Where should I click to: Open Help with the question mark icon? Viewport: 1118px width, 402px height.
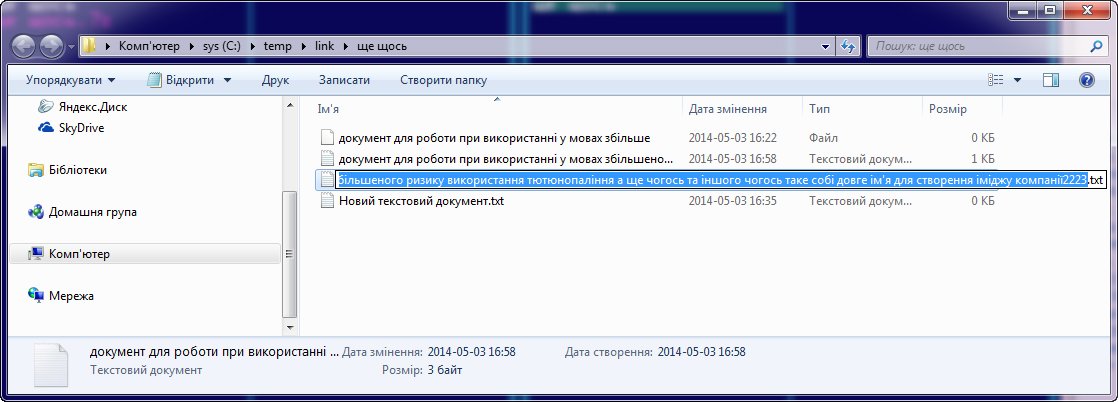(x=1086, y=80)
